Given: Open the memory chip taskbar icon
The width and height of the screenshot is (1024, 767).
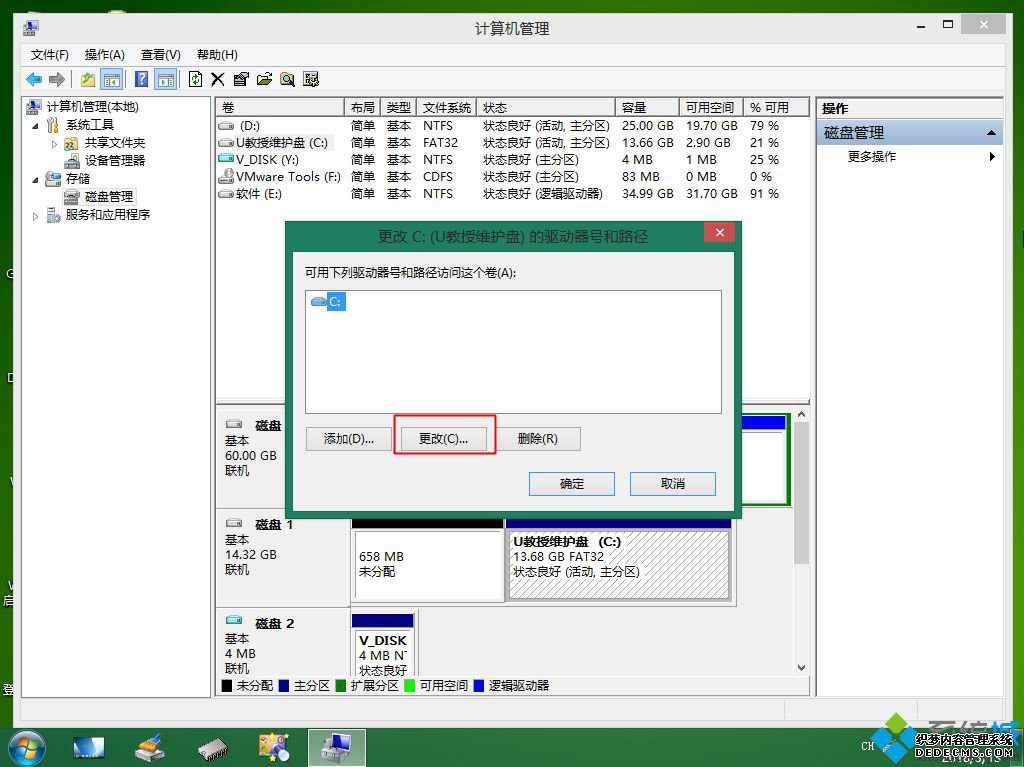Looking at the screenshot, I should point(212,749).
